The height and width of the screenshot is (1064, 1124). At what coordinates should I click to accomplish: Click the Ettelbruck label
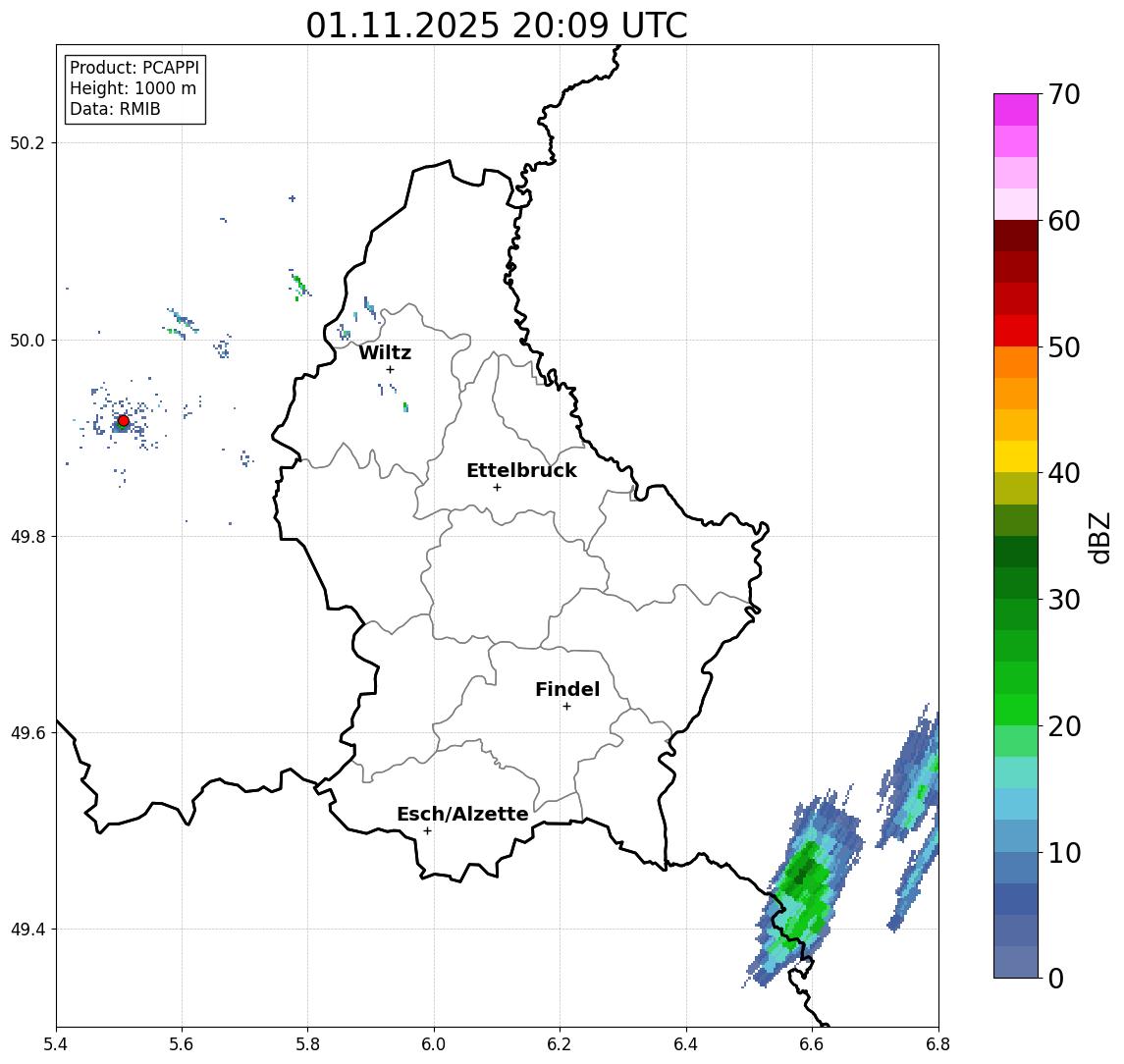tap(521, 470)
